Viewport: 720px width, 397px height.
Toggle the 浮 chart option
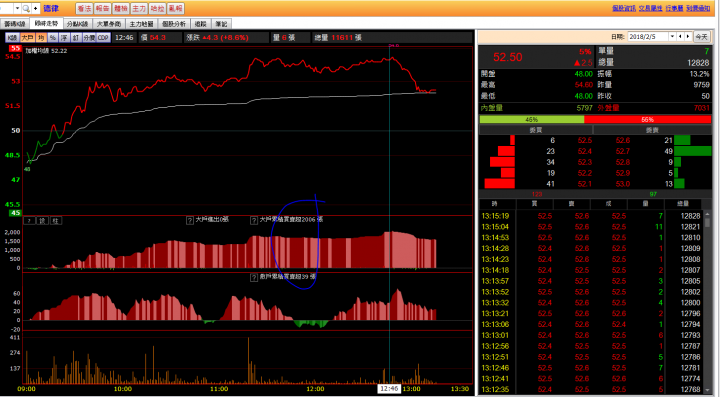pyautogui.click(x=64, y=38)
